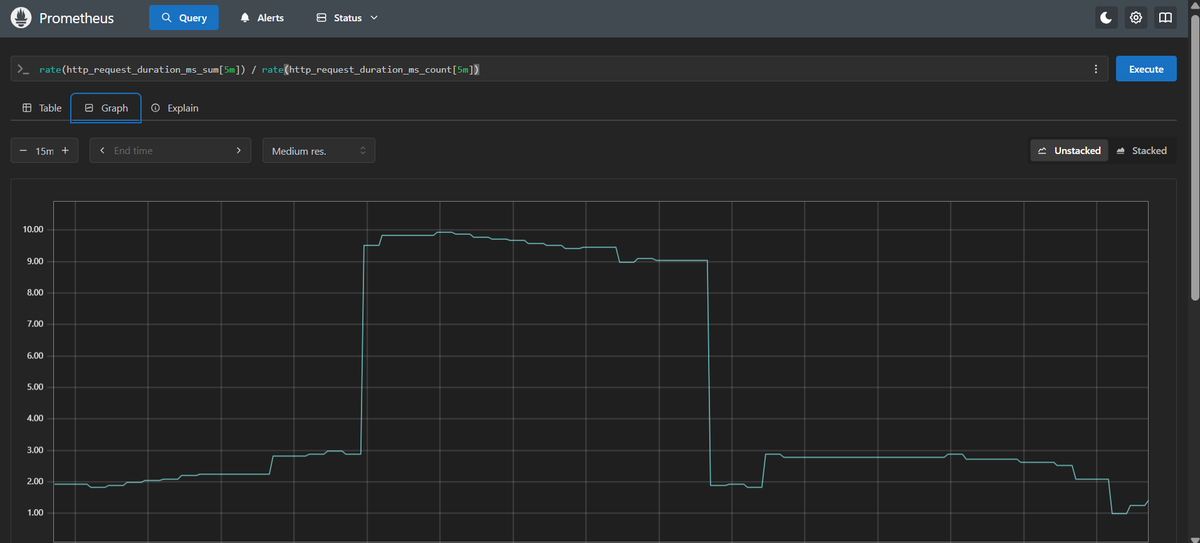Image resolution: width=1200 pixels, height=543 pixels.
Task: Open the Query page
Action: point(184,18)
